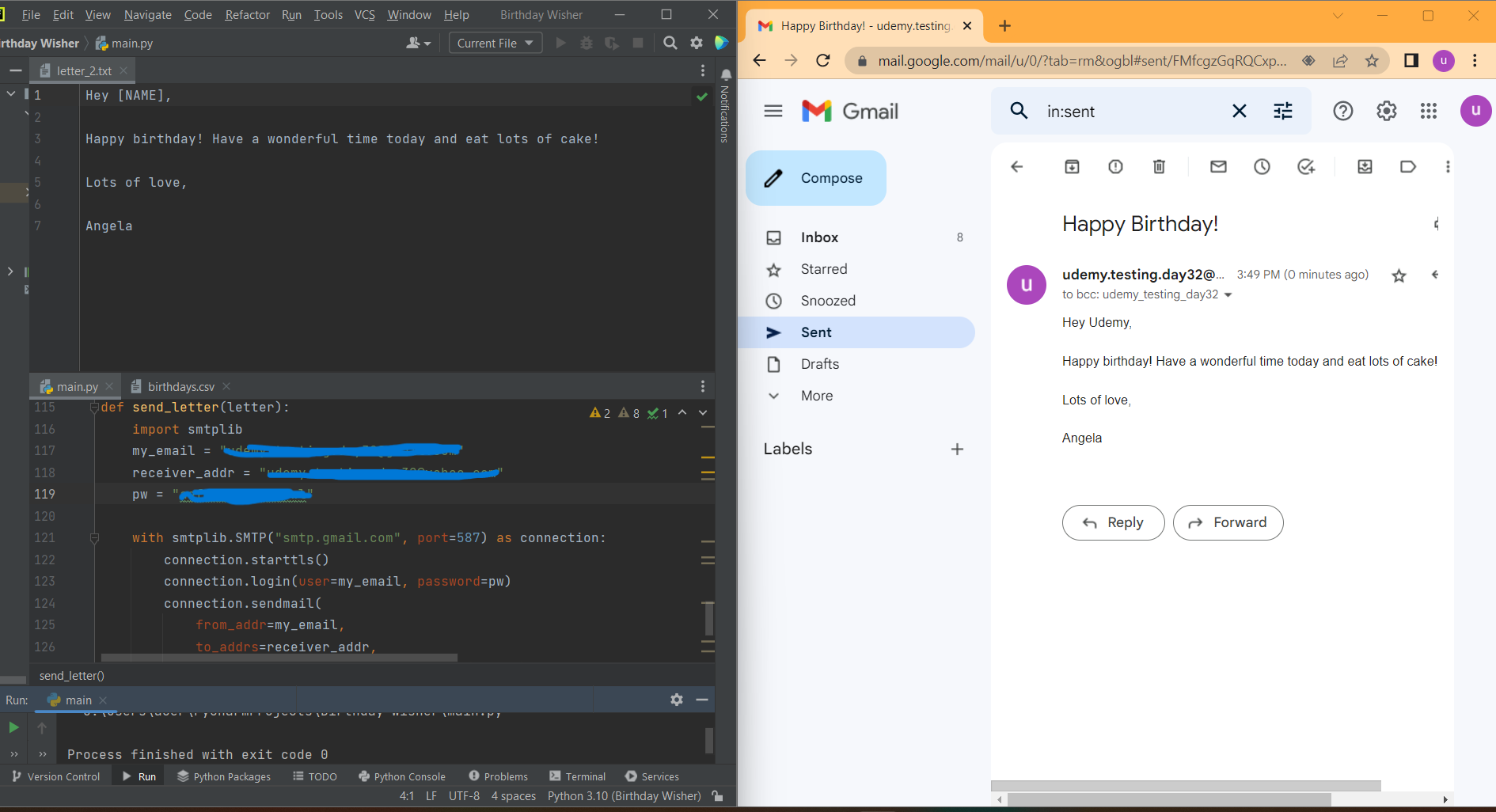Open Gmail settings gear

(1387, 111)
